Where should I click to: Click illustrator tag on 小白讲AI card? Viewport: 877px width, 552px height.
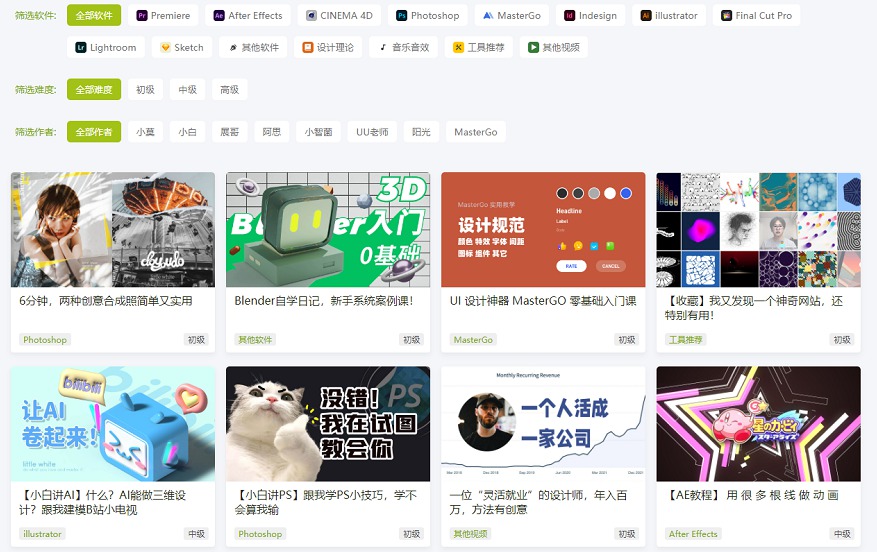tap(43, 534)
